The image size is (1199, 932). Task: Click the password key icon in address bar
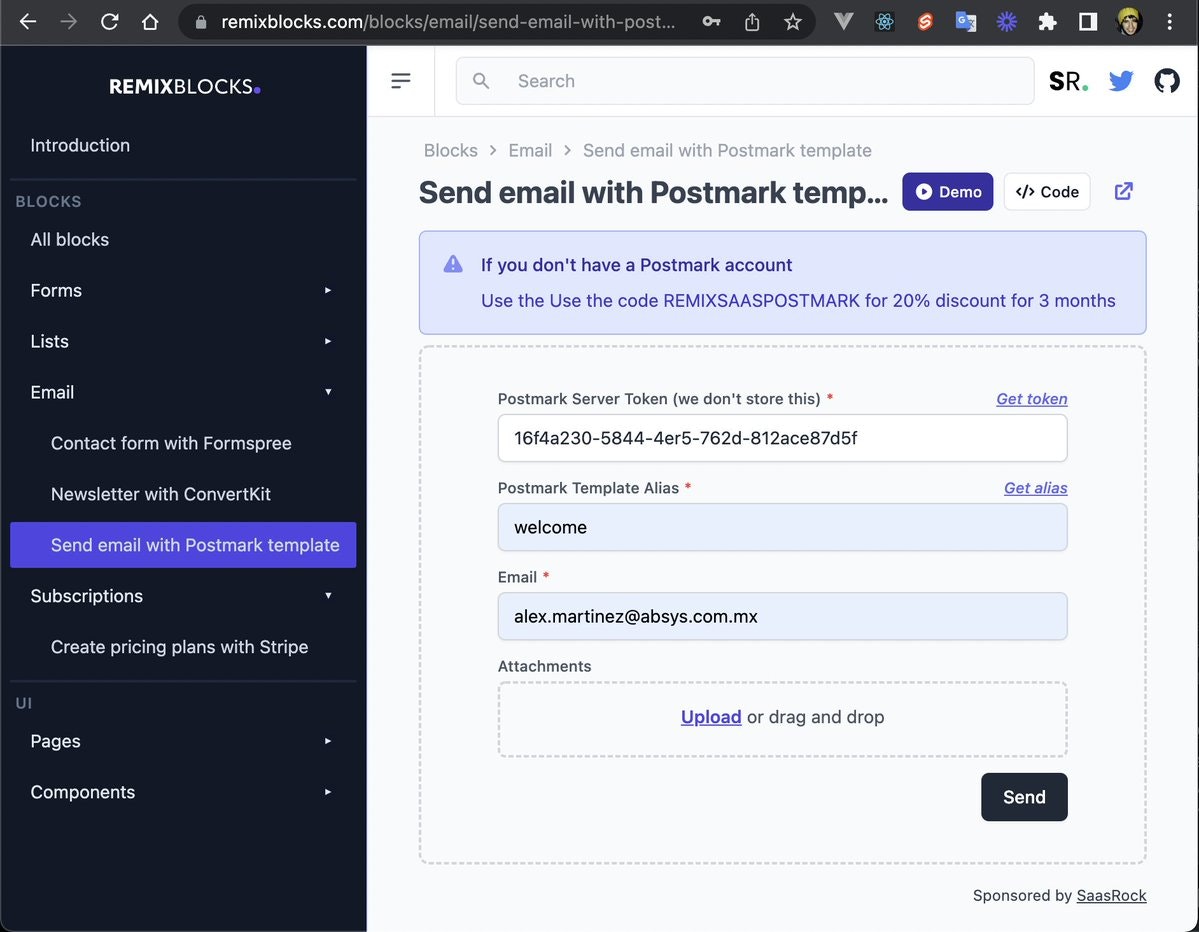(711, 21)
